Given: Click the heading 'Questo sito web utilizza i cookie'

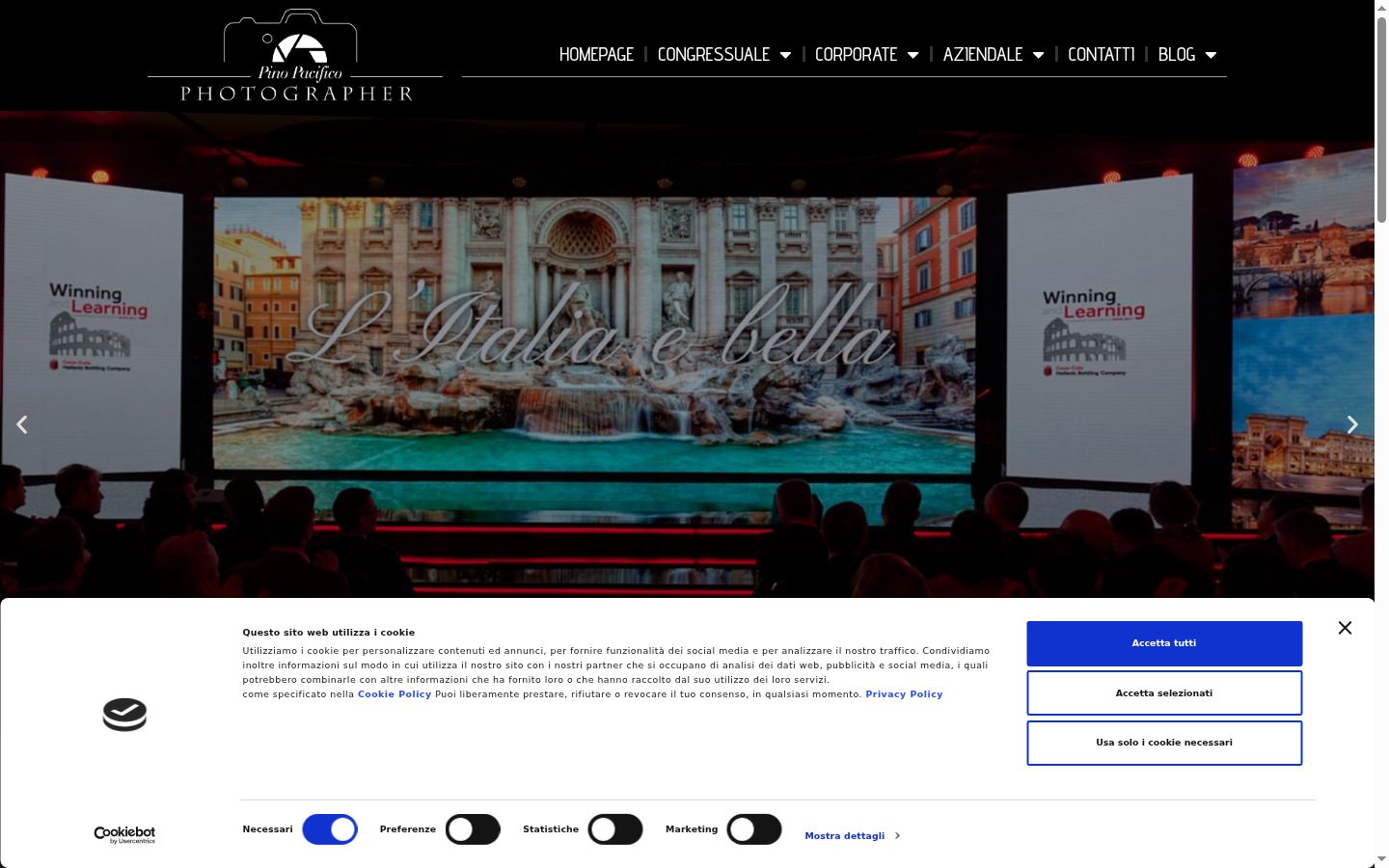Looking at the screenshot, I should pyautogui.click(x=329, y=633).
